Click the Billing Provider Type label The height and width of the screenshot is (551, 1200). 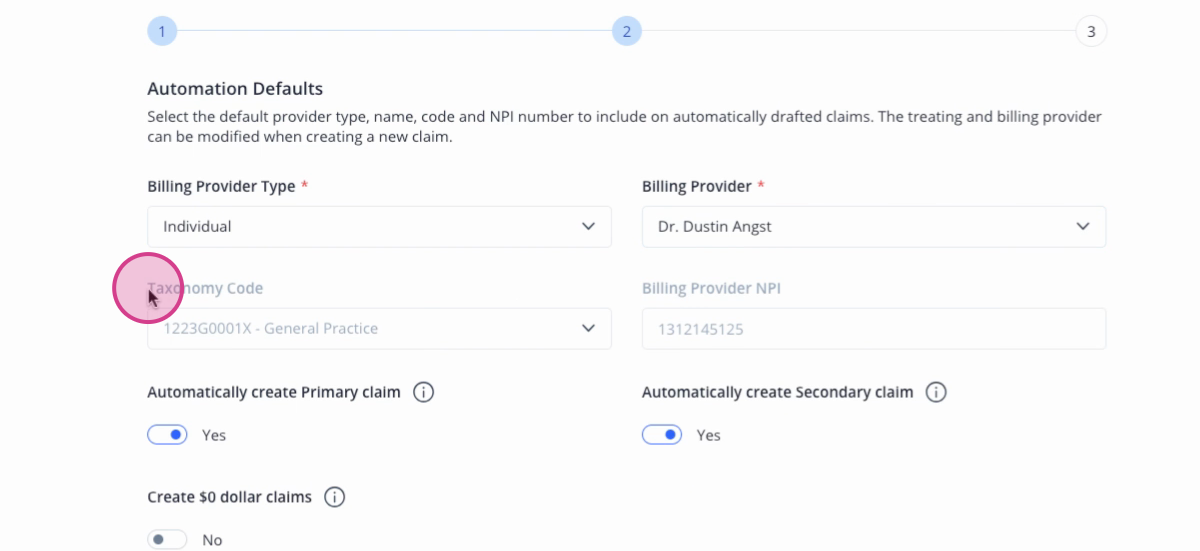pos(221,186)
